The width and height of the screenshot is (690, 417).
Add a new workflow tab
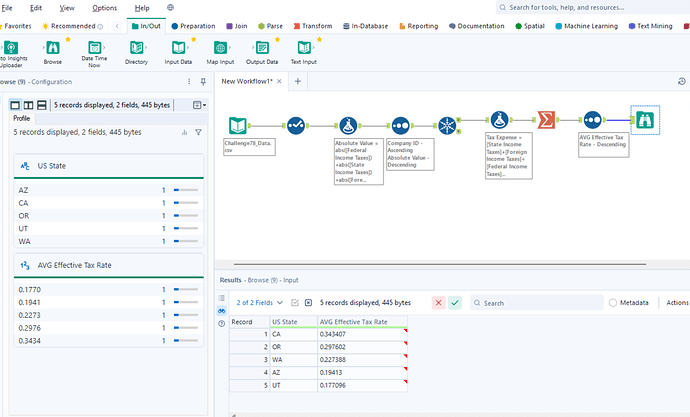[297, 81]
